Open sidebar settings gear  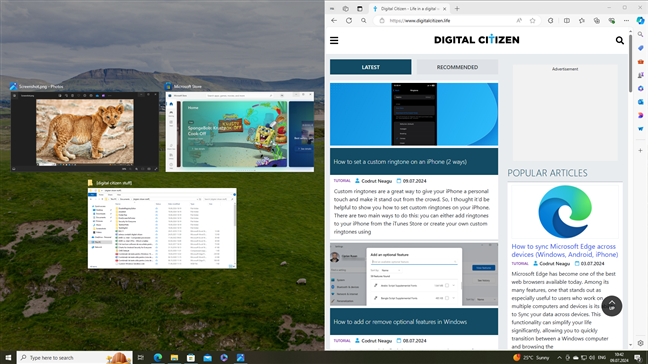(640, 343)
